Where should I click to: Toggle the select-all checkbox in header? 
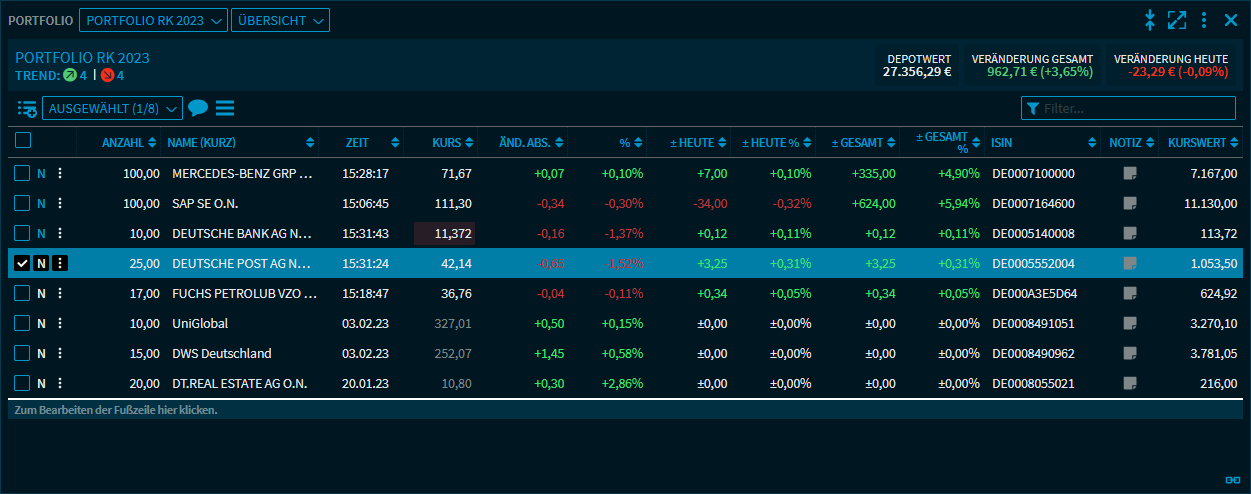click(x=23, y=142)
